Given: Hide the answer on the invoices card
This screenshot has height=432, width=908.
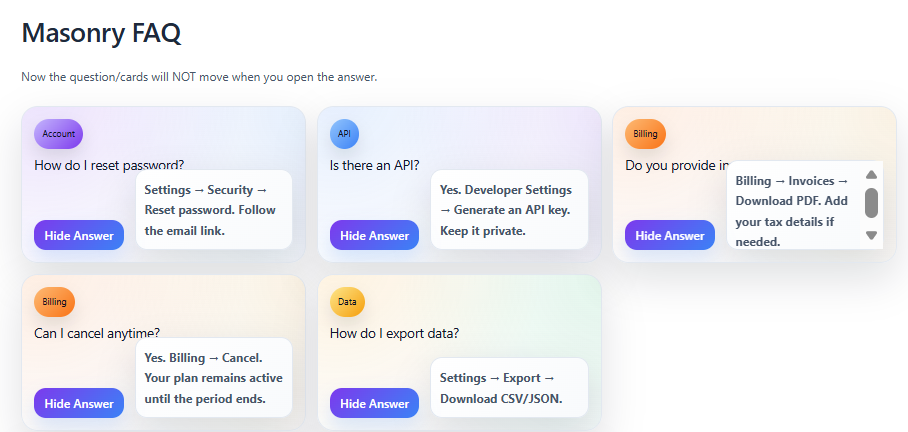Looking at the screenshot, I should [x=670, y=236].
